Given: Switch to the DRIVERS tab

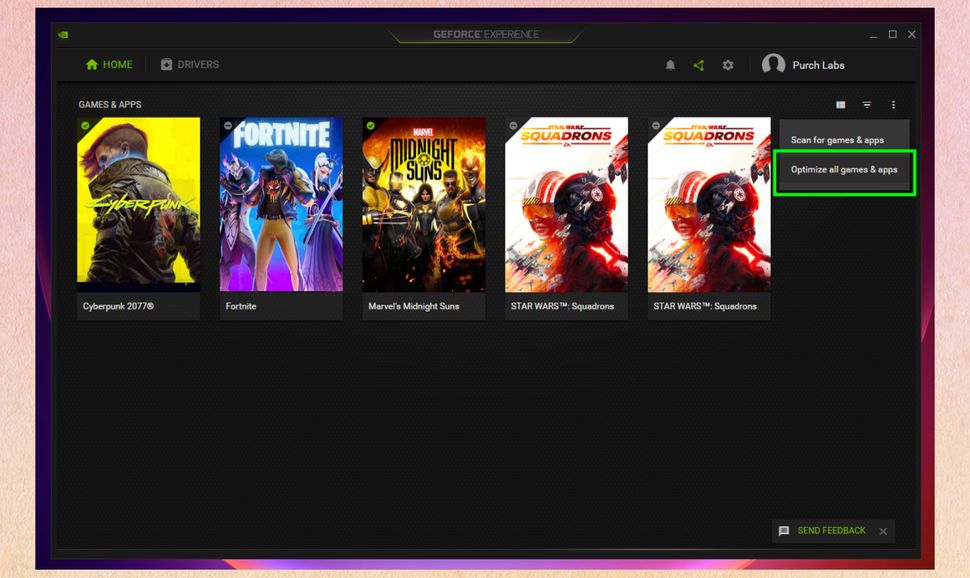Looking at the screenshot, I should tap(192, 64).
